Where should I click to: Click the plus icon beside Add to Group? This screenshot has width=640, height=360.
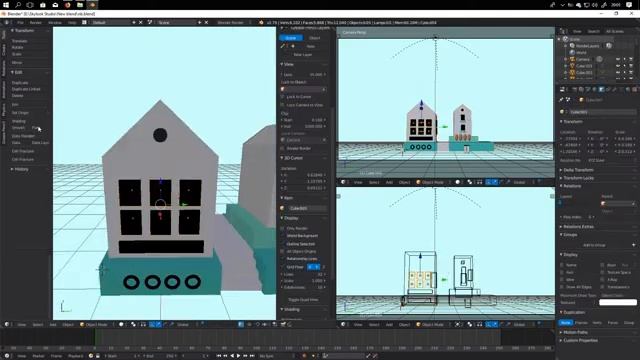tap(633, 245)
